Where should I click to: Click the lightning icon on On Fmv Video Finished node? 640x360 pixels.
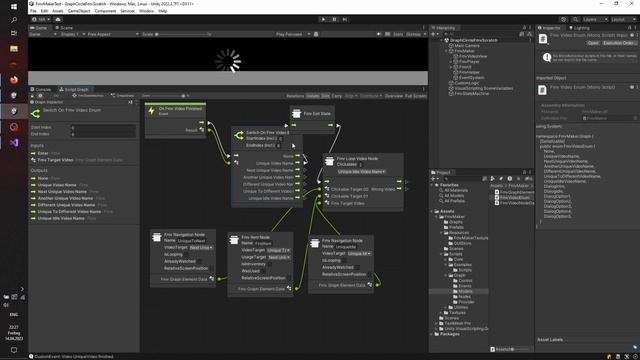[x=151, y=111]
